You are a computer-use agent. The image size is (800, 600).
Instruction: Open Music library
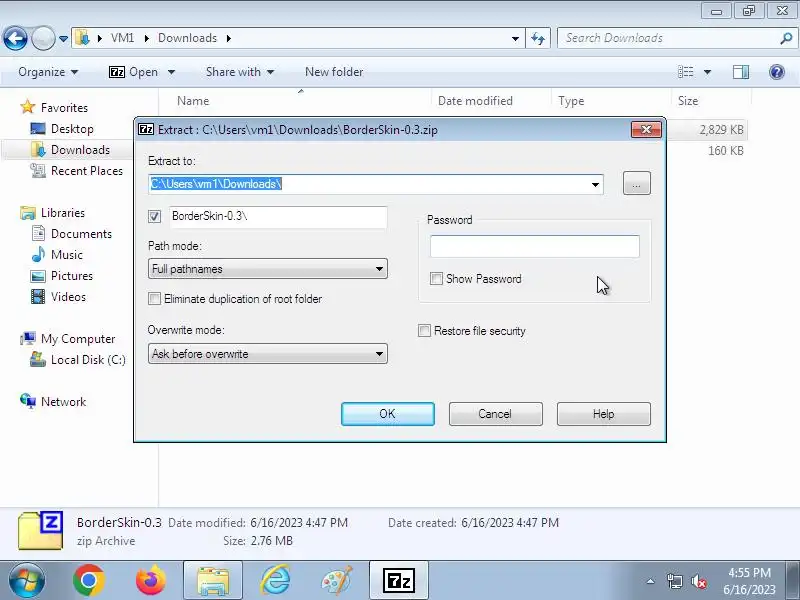pyautogui.click(x=66, y=255)
